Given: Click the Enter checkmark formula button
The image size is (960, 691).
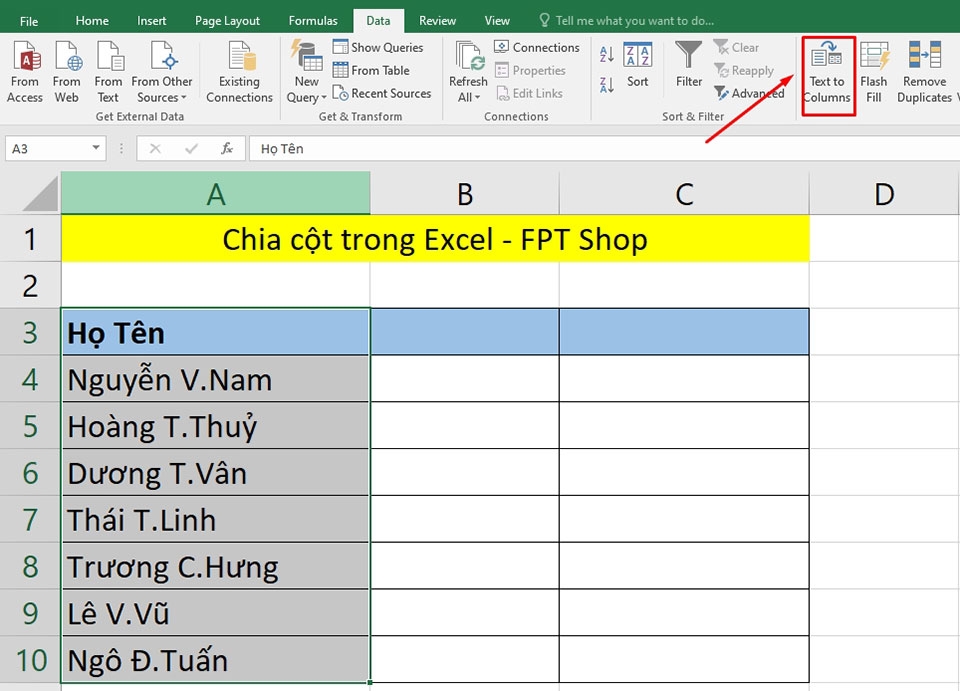Looking at the screenshot, I should tap(191, 149).
